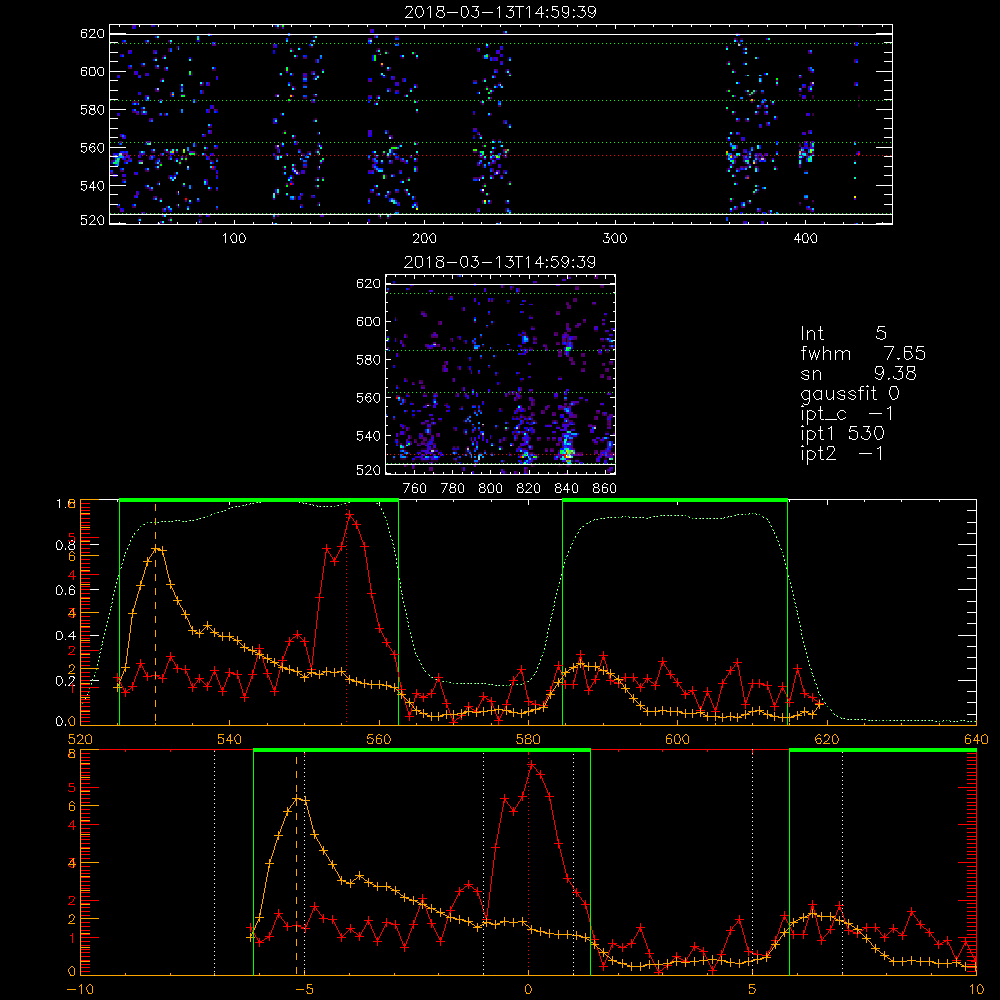
Task: Click x-axis label 0 on the bottom plot
Action: coord(528,989)
